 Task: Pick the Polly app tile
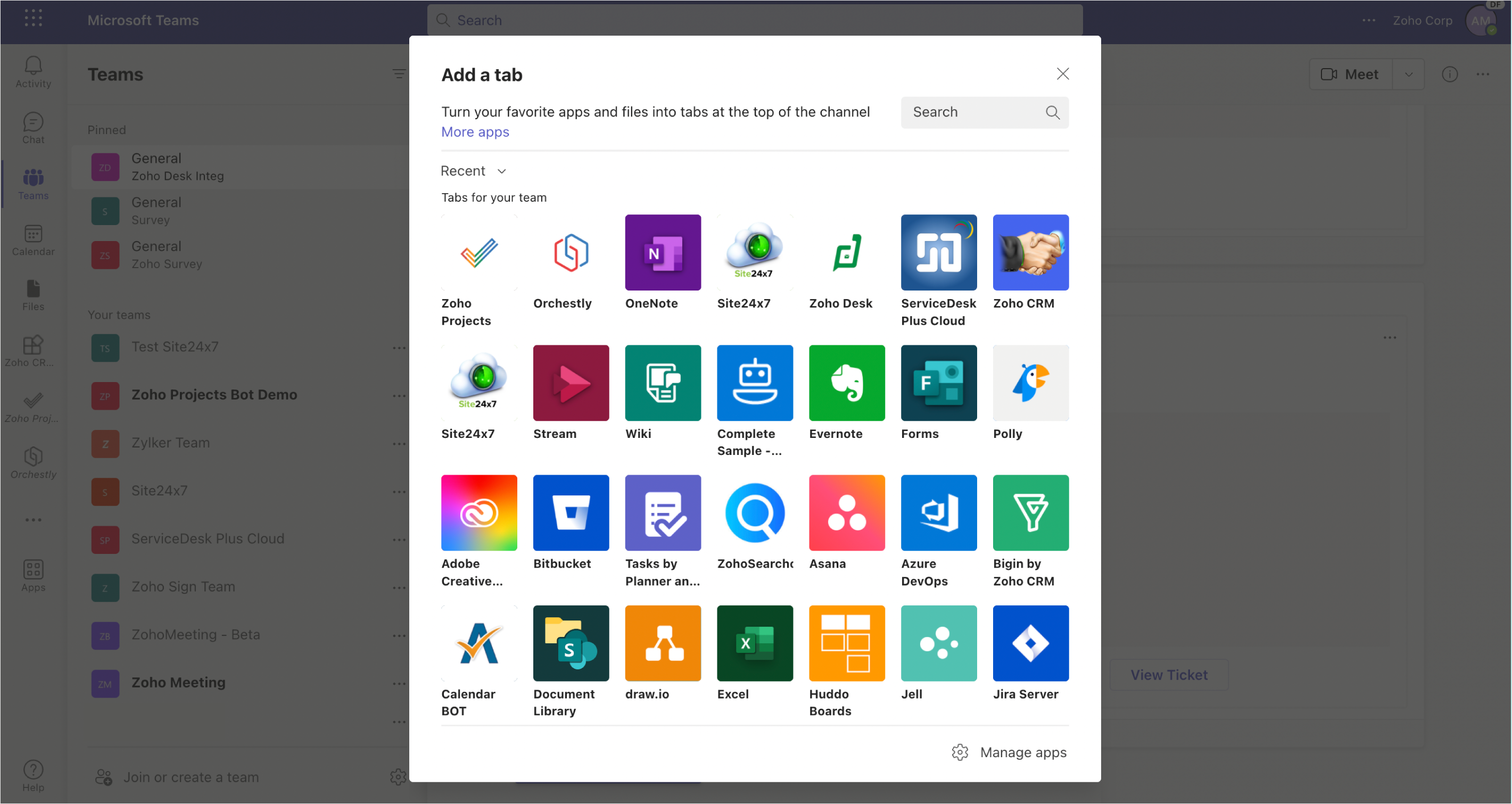point(1030,383)
